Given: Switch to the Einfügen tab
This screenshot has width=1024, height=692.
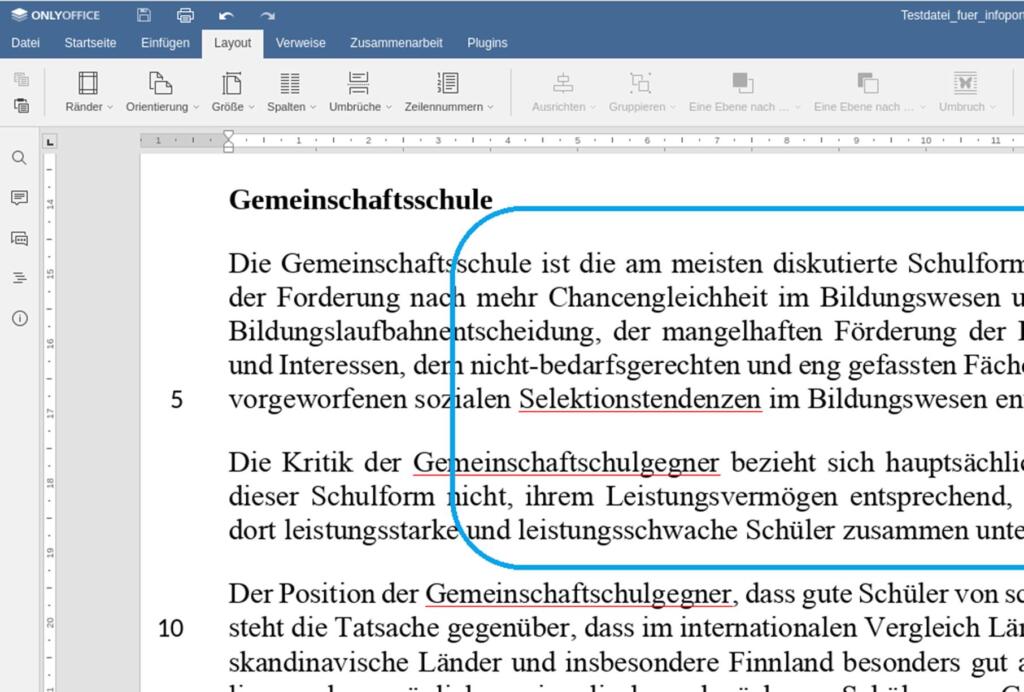Looking at the screenshot, I should tap(165, 43).
